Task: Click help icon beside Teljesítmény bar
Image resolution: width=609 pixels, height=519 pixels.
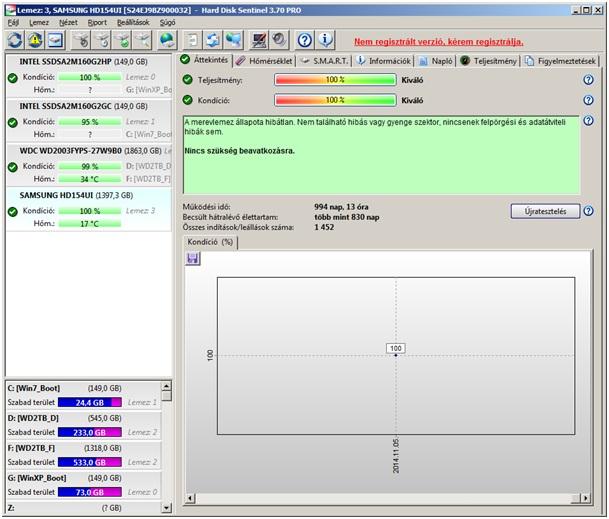Action: coord(589,79)
